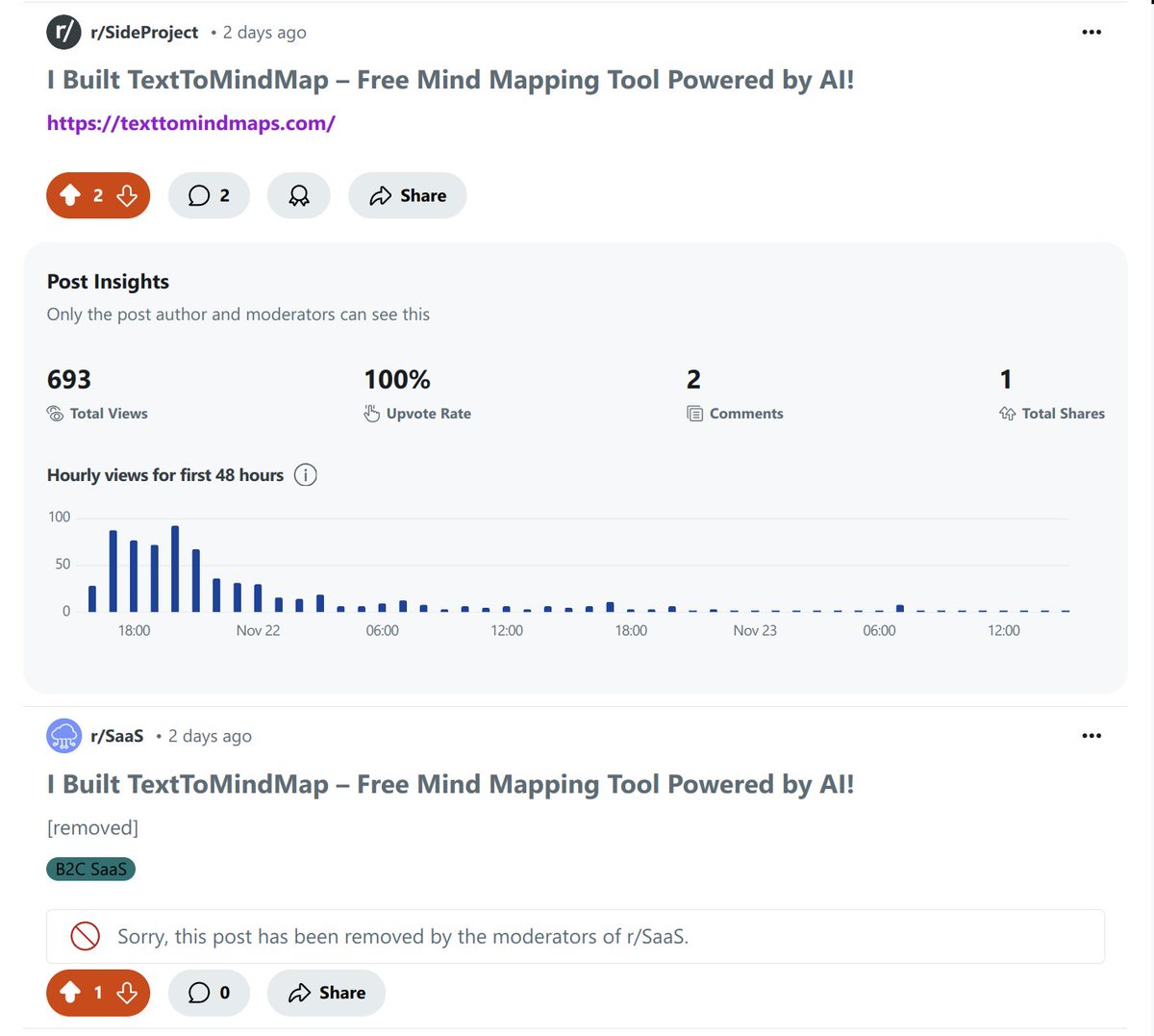The image size is (1154, 1036).
Task: Open the texttomindmaps.com link
Action: point(191,123)
